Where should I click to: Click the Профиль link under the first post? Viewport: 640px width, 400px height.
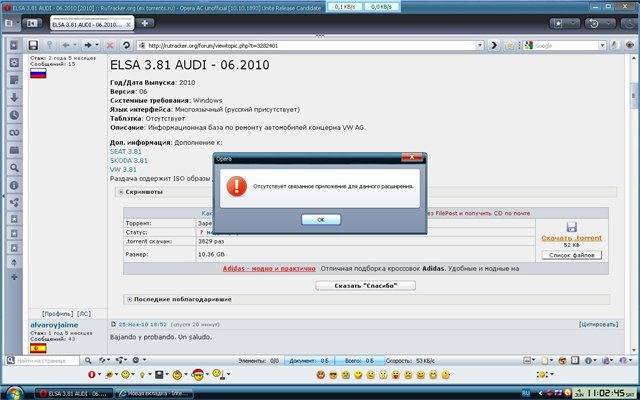(x=58, y=313)
